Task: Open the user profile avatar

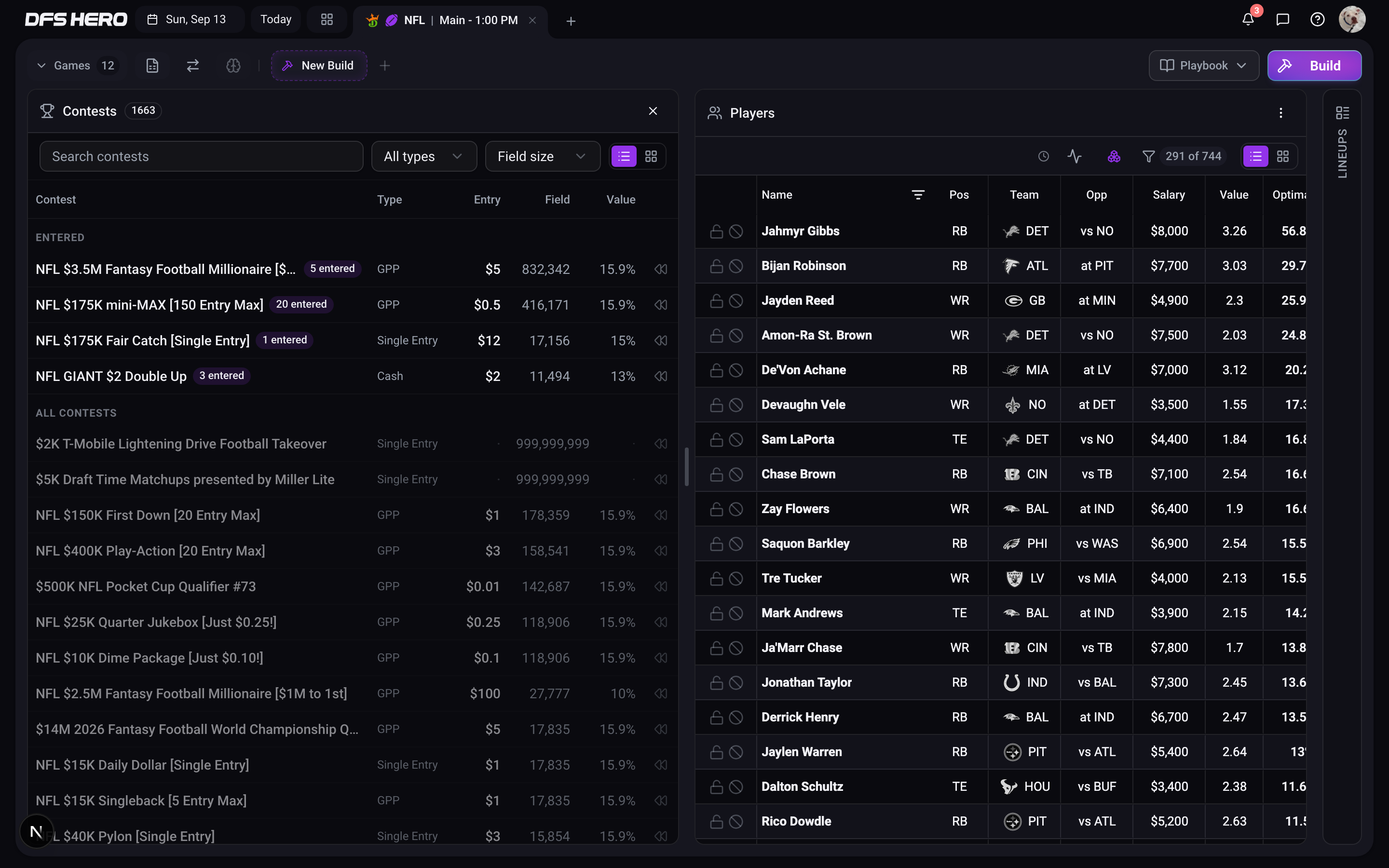Action: [x=1352, y=19]
